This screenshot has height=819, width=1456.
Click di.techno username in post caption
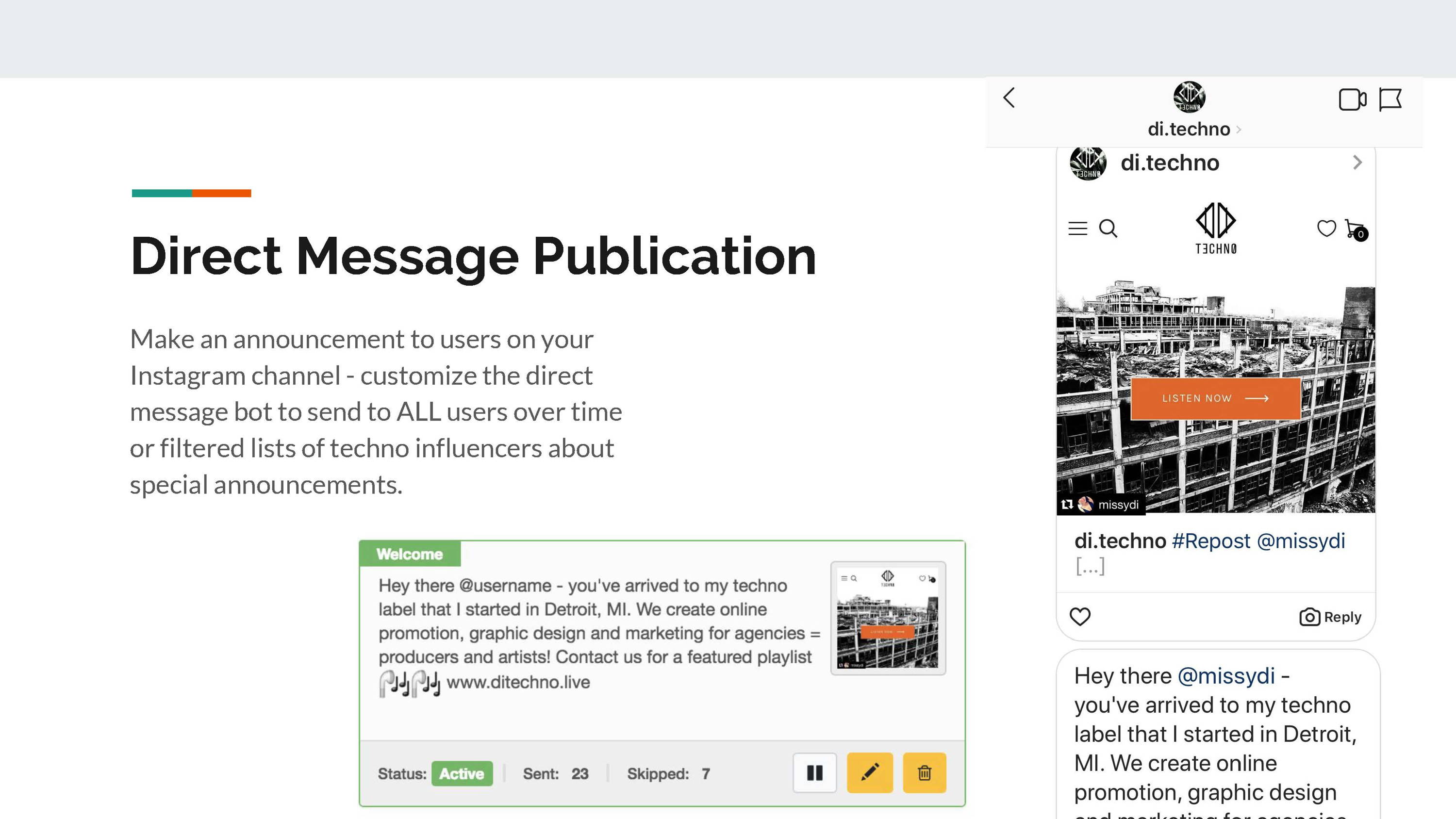pos(1120,541)
